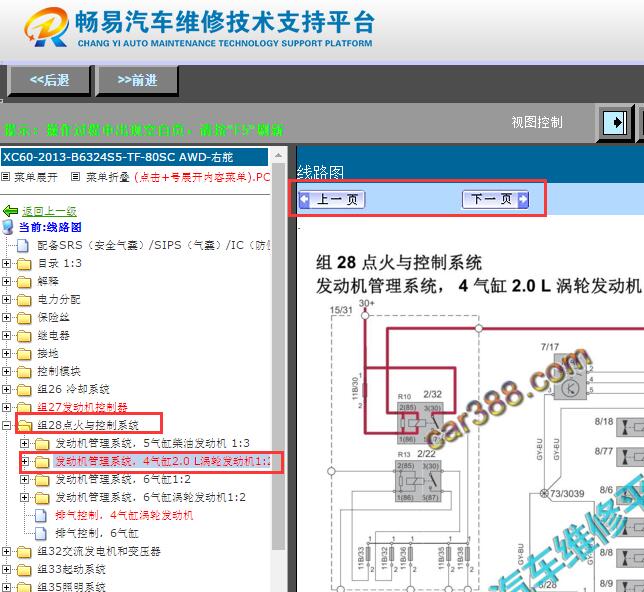Click folder icon beside 组26 冷却系统
The image size is (644, 592).
click(x=24, y=389)
